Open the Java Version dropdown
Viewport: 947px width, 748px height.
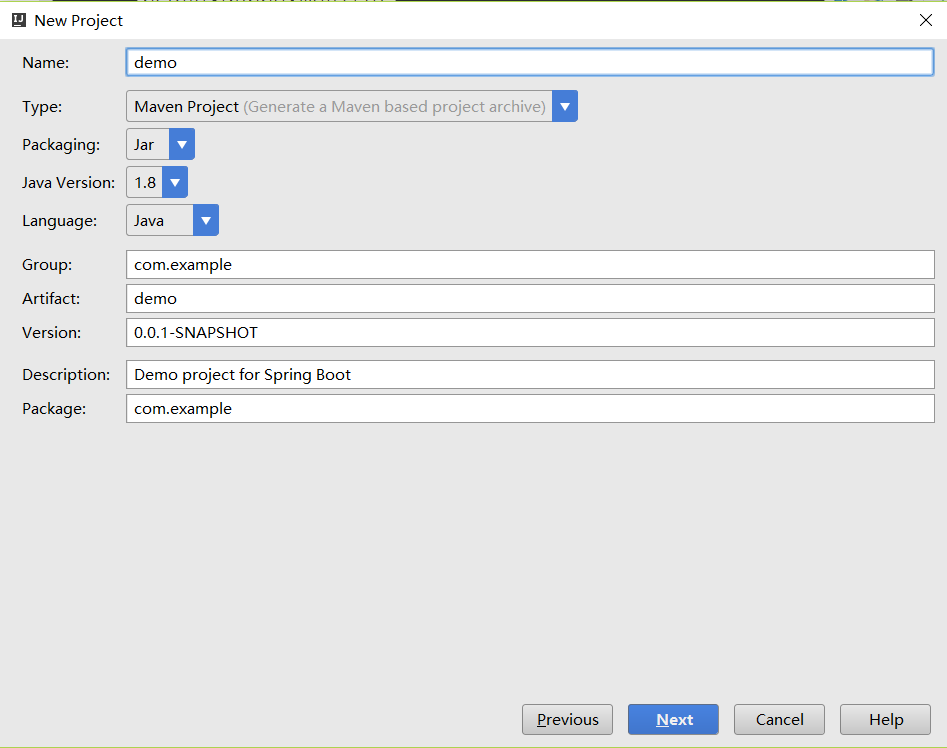click(x=175, y=182)
